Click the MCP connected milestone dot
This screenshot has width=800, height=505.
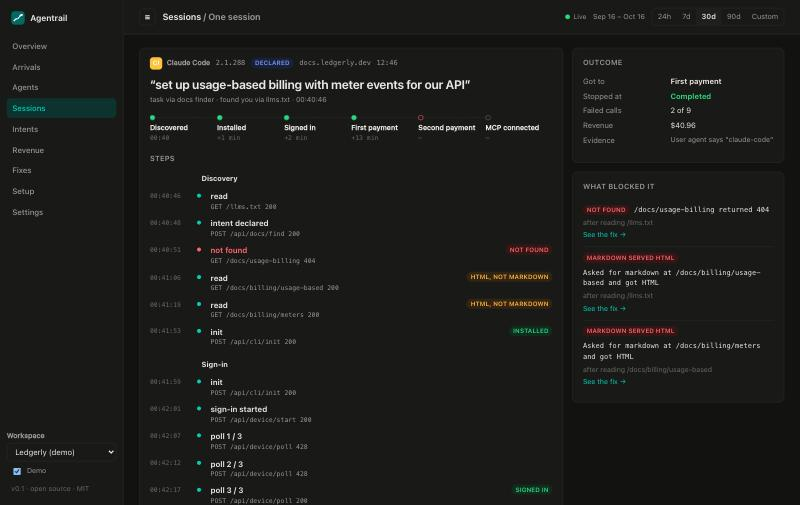tap(488, 118)
